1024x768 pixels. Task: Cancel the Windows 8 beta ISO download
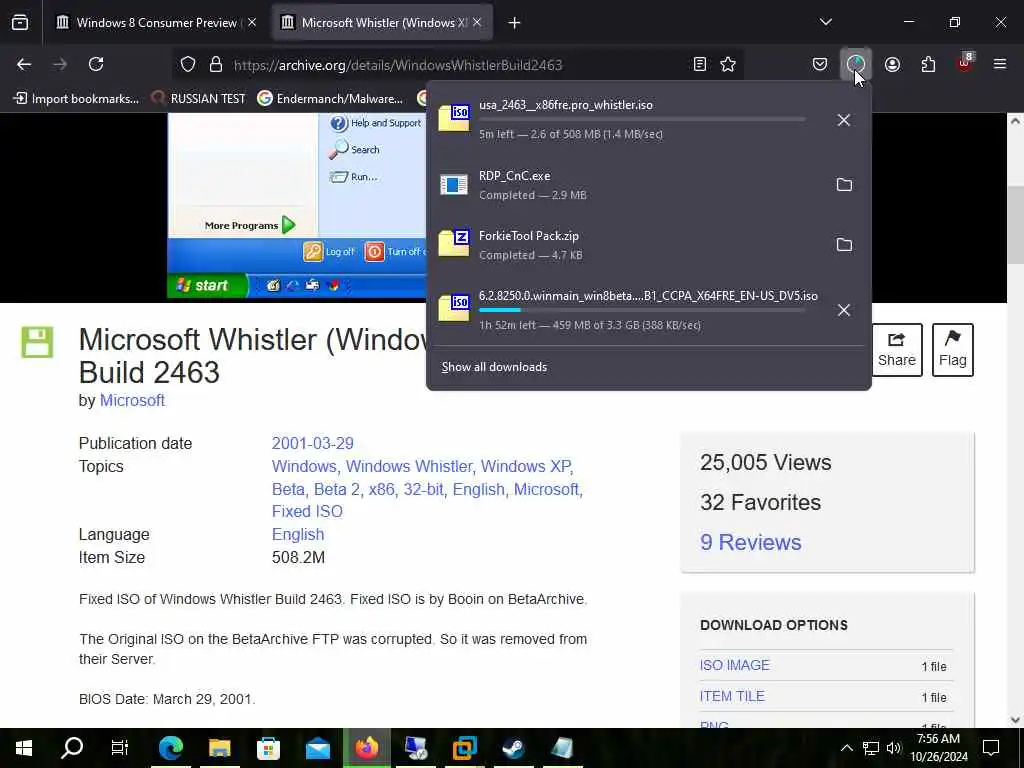[x=844, y=310]
